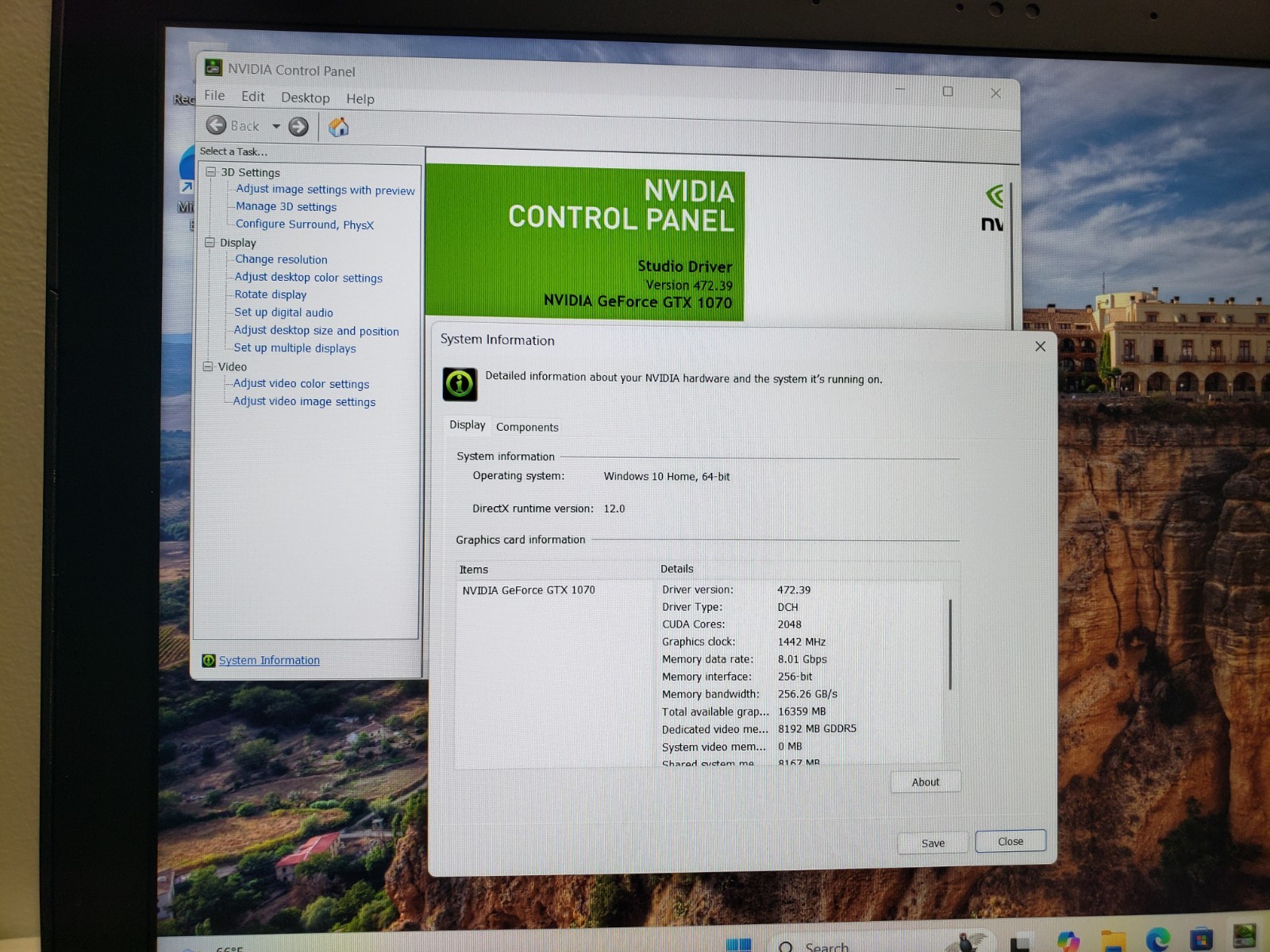Collapse the Display tree node in sidebar

click(x=210, y=242)
